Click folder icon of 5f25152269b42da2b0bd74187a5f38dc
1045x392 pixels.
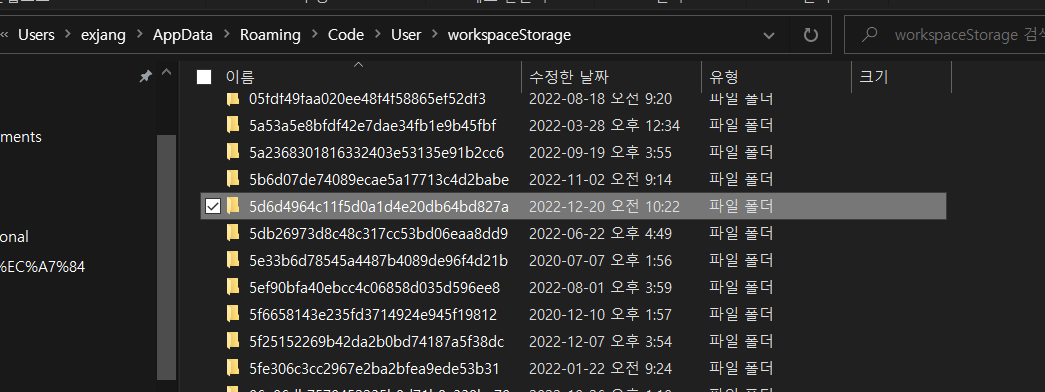tap(233, 341)
